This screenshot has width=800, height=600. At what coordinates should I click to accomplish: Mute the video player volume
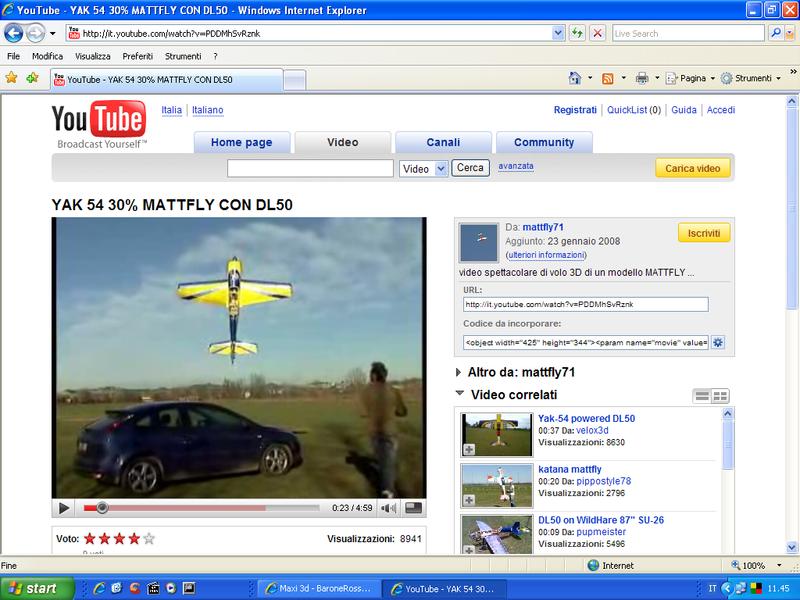(389, 508)
